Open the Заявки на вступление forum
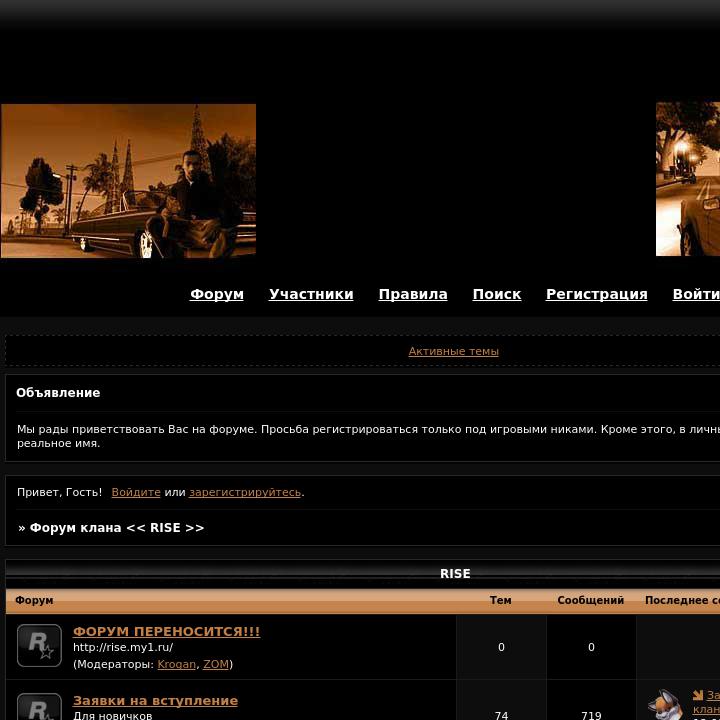This screenshot has height=720, width=720. [155, 701]
